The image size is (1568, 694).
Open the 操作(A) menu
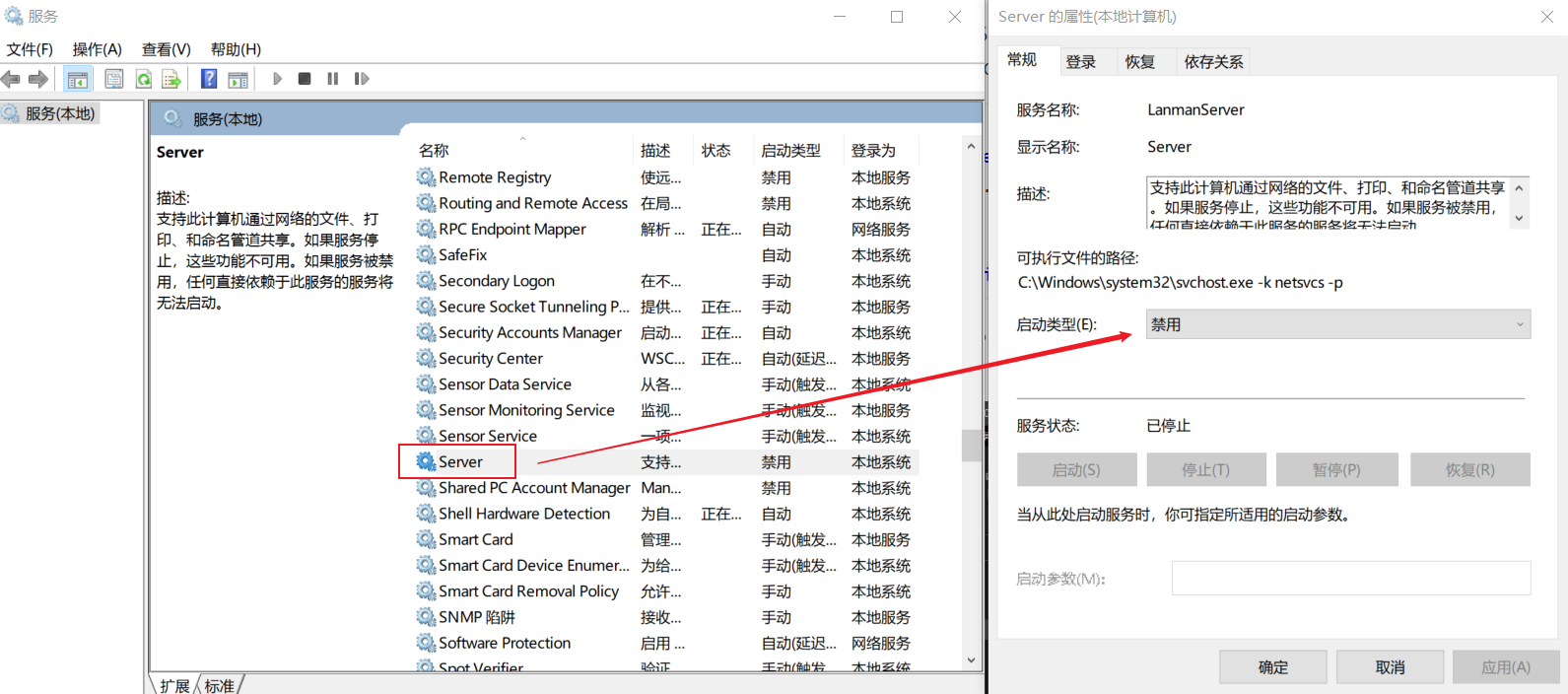(x=97, y=49)
